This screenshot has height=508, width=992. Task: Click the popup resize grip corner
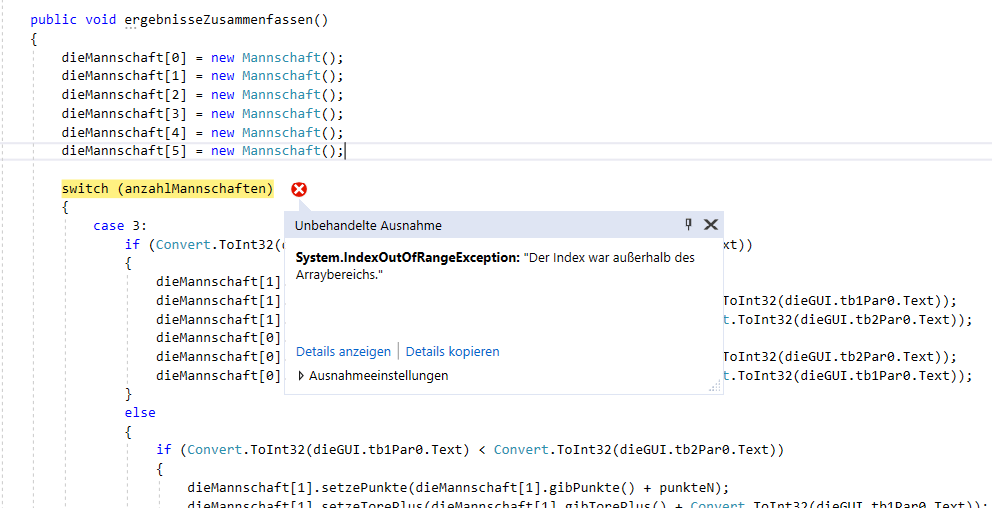click(715, 387)
